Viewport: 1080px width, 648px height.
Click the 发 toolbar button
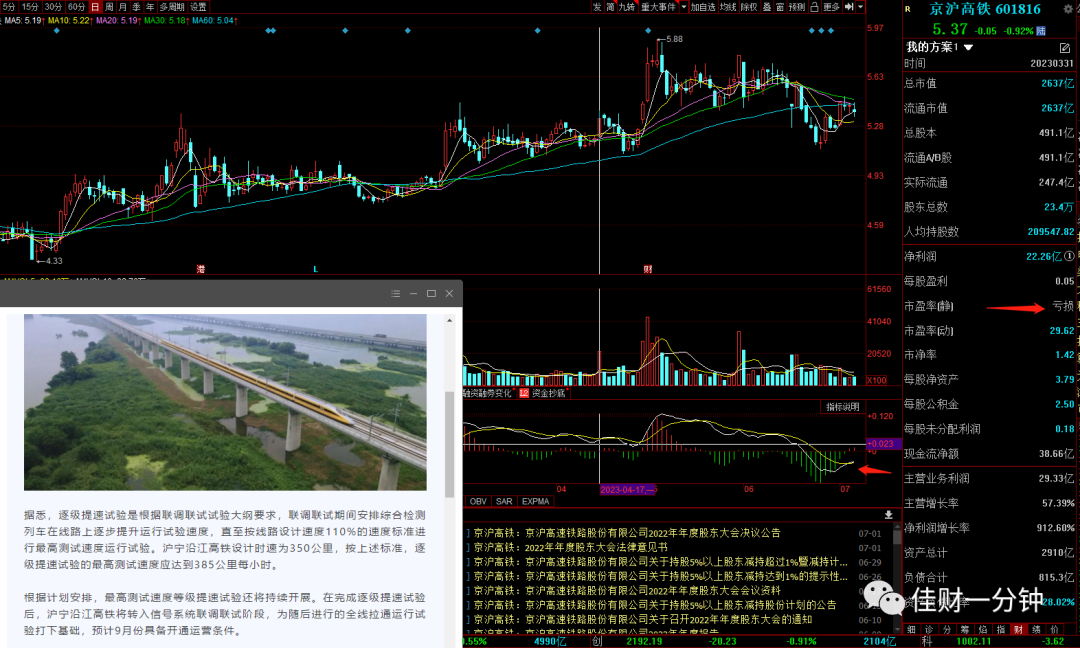tap(596, 6)
